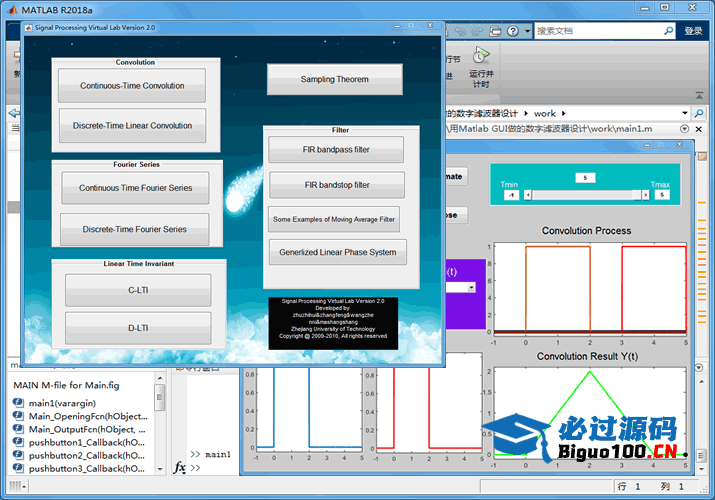715x500 pixels.
Task: Click the Run and Time (运行并计时) icon
Action: (x=481, y=67)
